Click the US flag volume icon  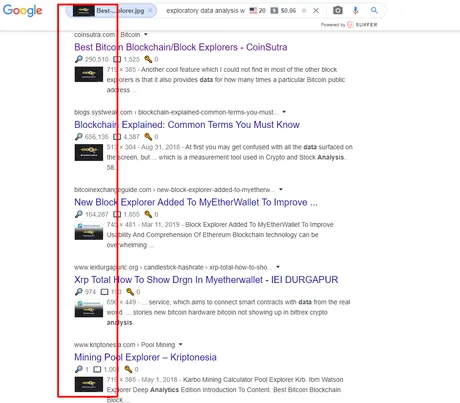click(253, 11)
